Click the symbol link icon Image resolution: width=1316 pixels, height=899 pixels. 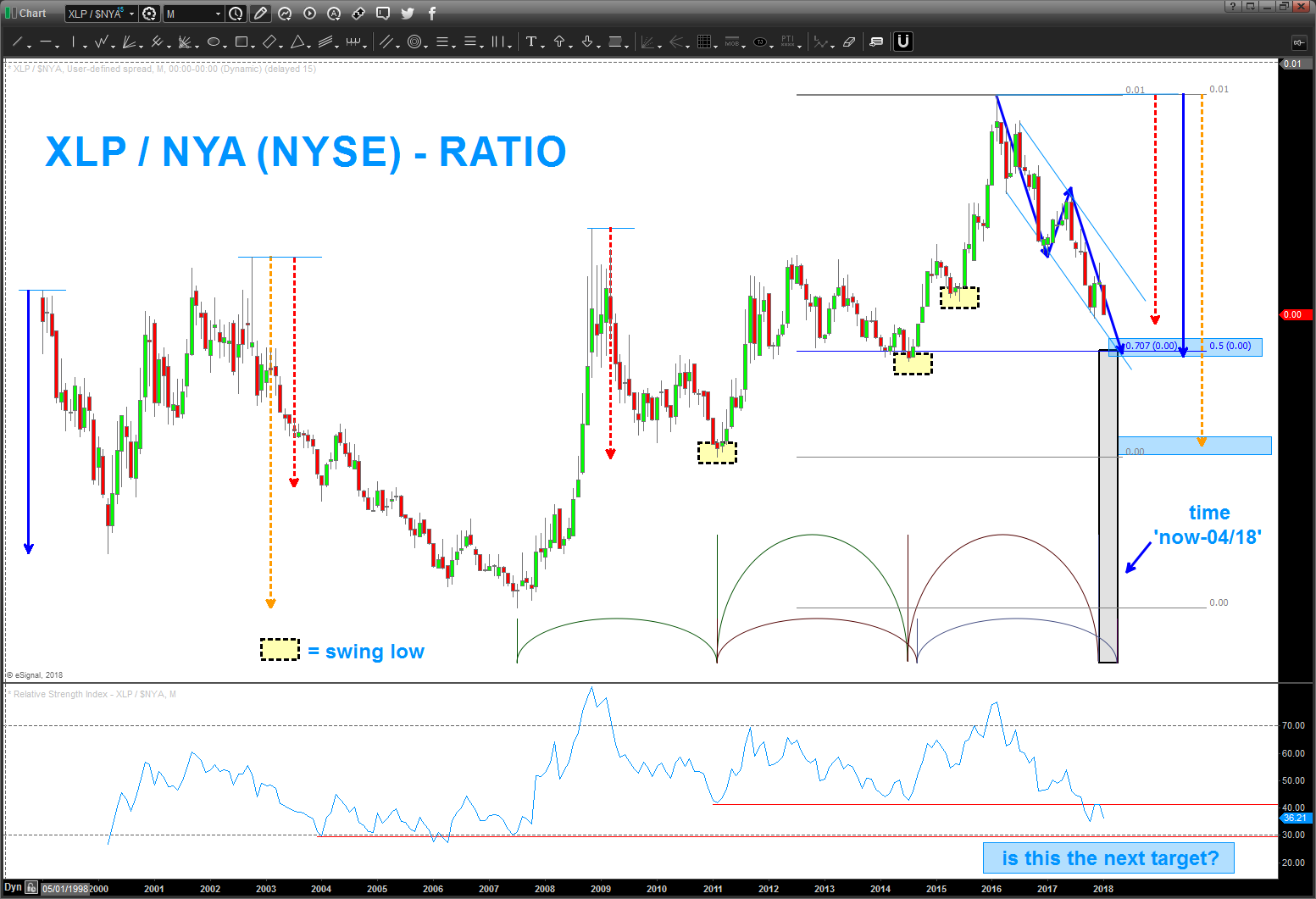358,14
